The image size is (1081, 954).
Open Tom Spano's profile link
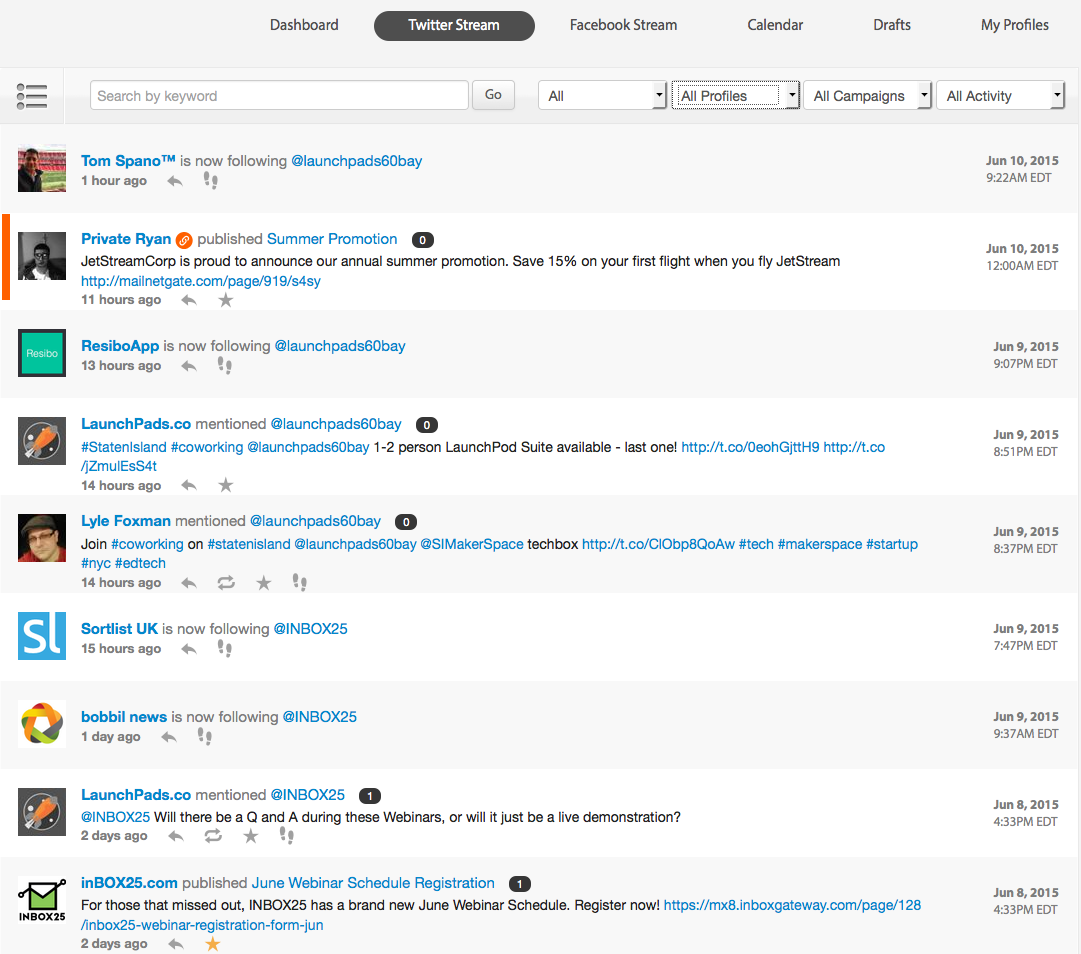pyautogui.click(x=128, y=161)
